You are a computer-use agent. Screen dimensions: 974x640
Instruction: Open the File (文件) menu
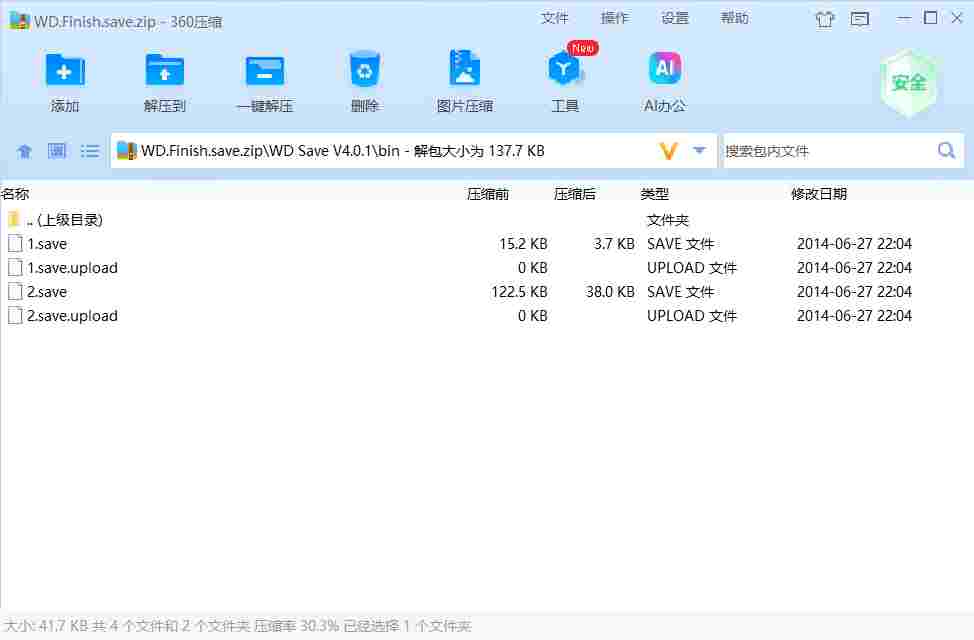(x=555, y=18)
